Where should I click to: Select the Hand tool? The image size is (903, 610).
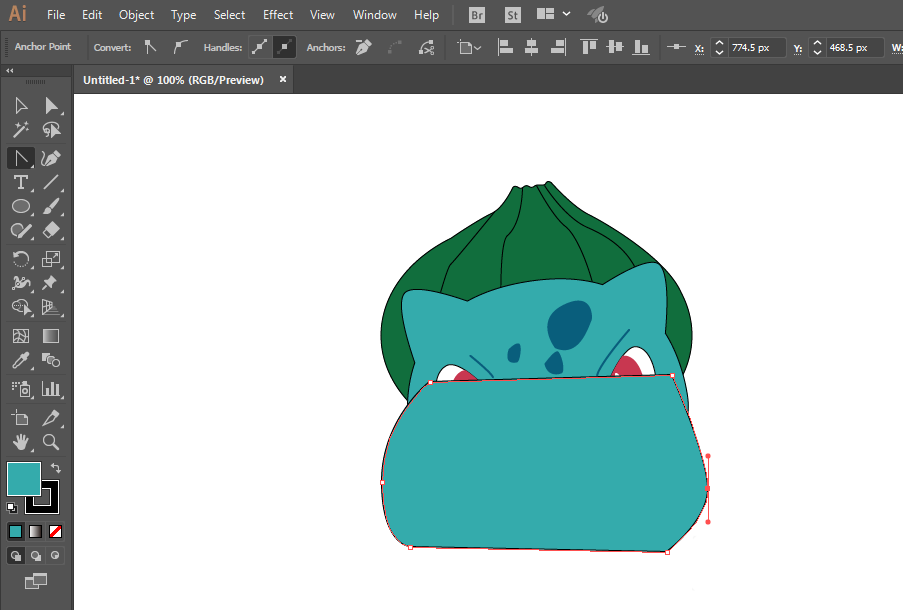click(x=20, y=441)
